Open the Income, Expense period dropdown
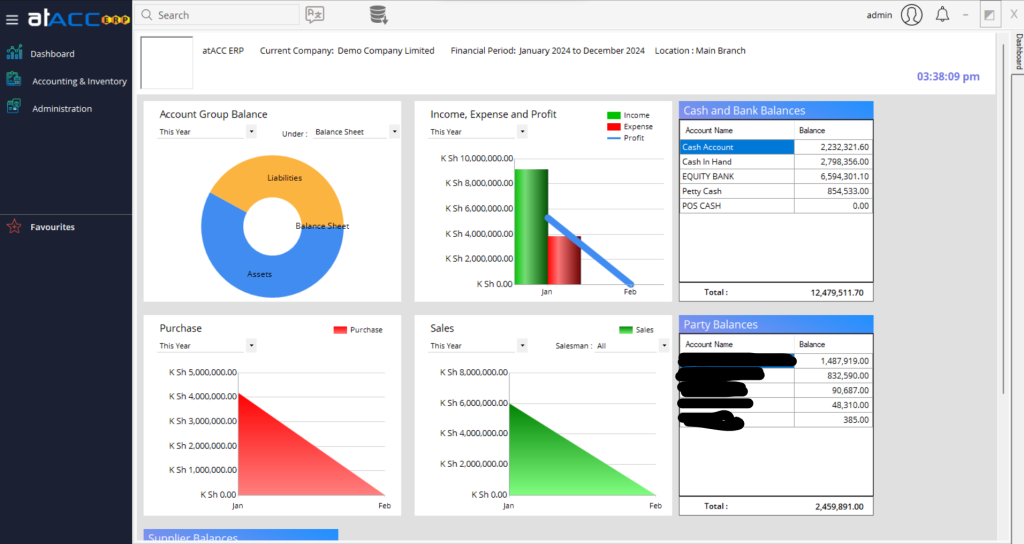 point(522,132)
